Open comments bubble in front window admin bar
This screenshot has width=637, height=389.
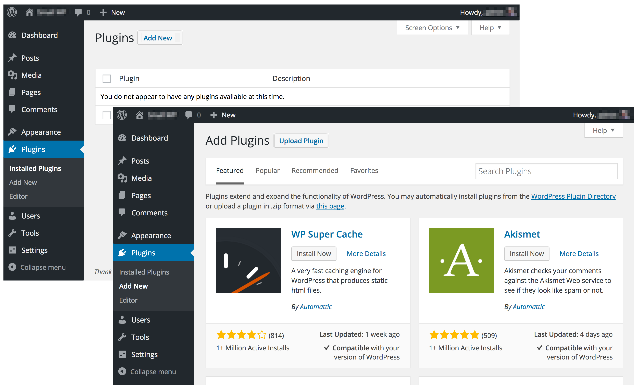(188, 115)
